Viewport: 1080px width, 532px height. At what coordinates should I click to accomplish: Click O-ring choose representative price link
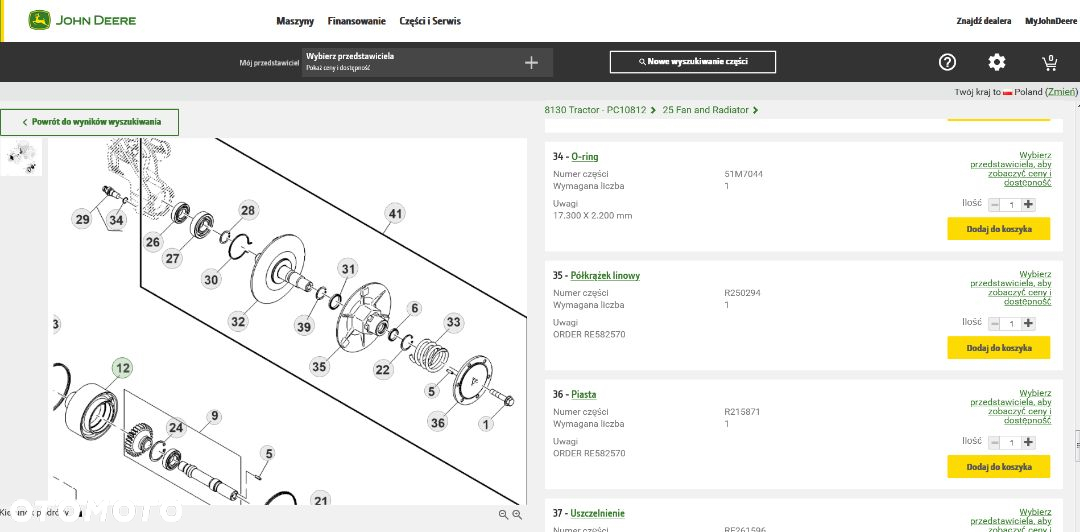coord(1011,170)
